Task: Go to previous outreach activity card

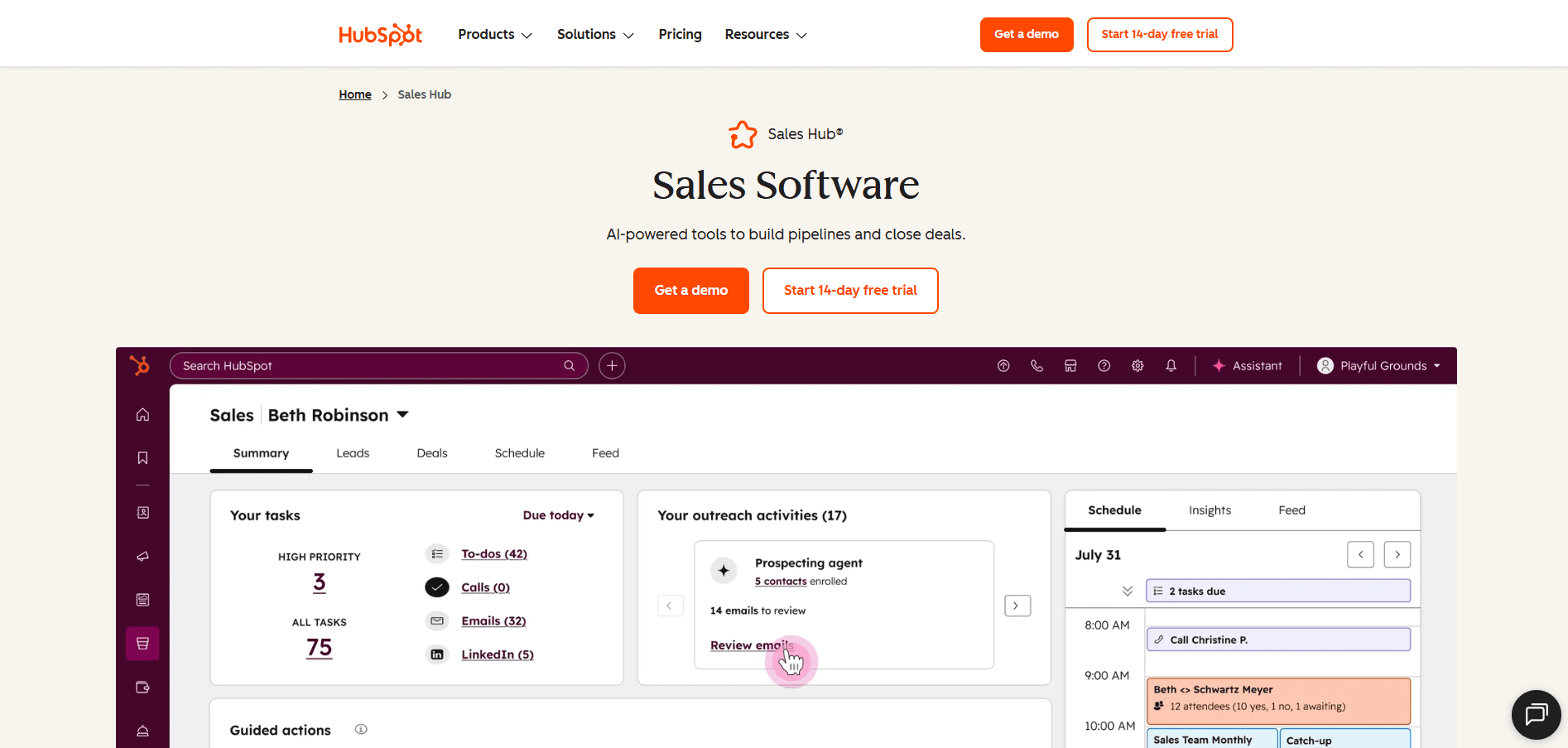Action: (671, 606)
